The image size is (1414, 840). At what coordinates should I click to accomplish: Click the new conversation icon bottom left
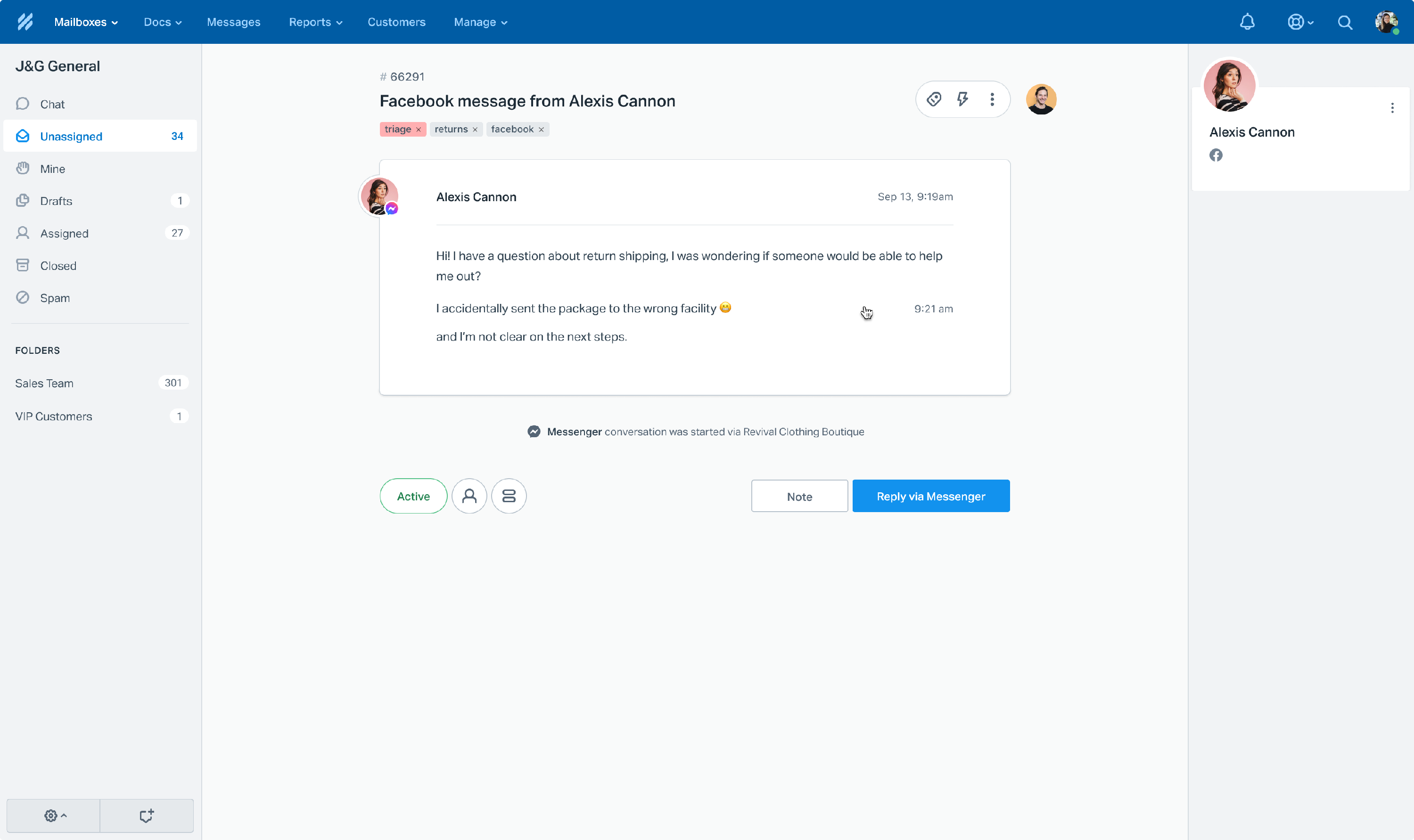[147, 816]
